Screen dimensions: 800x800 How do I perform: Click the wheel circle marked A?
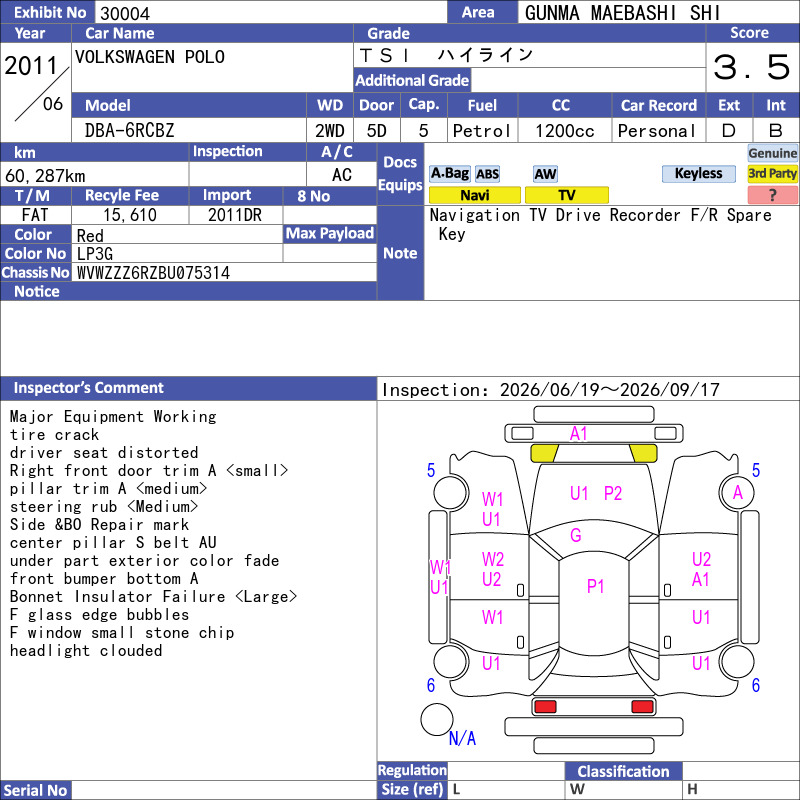click(x=737, y=493)
